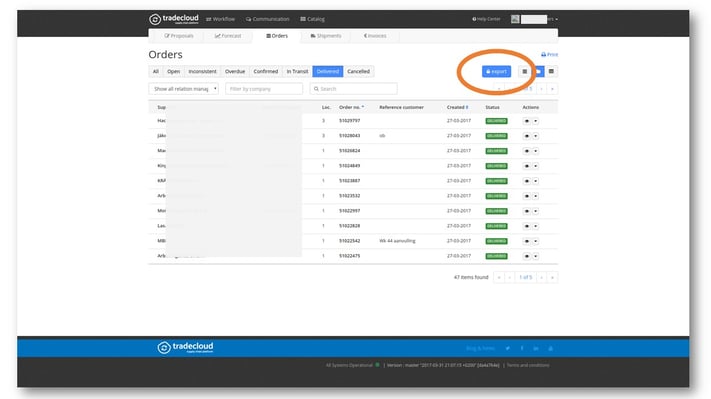711x399 pixels.
Task: Sort by Order no. column header
Action: (351, 107)
